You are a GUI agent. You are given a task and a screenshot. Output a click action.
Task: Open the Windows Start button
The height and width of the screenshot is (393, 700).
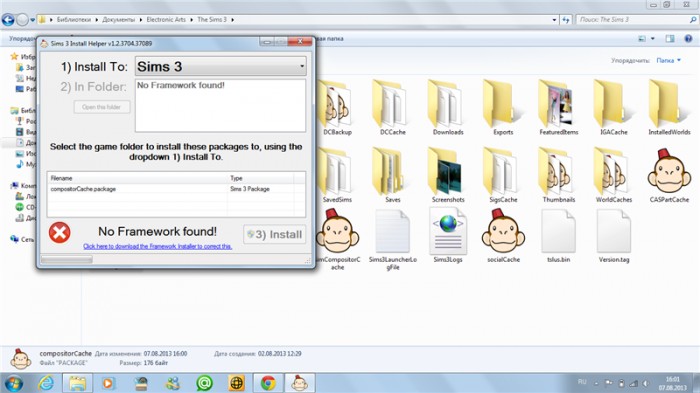13,383
